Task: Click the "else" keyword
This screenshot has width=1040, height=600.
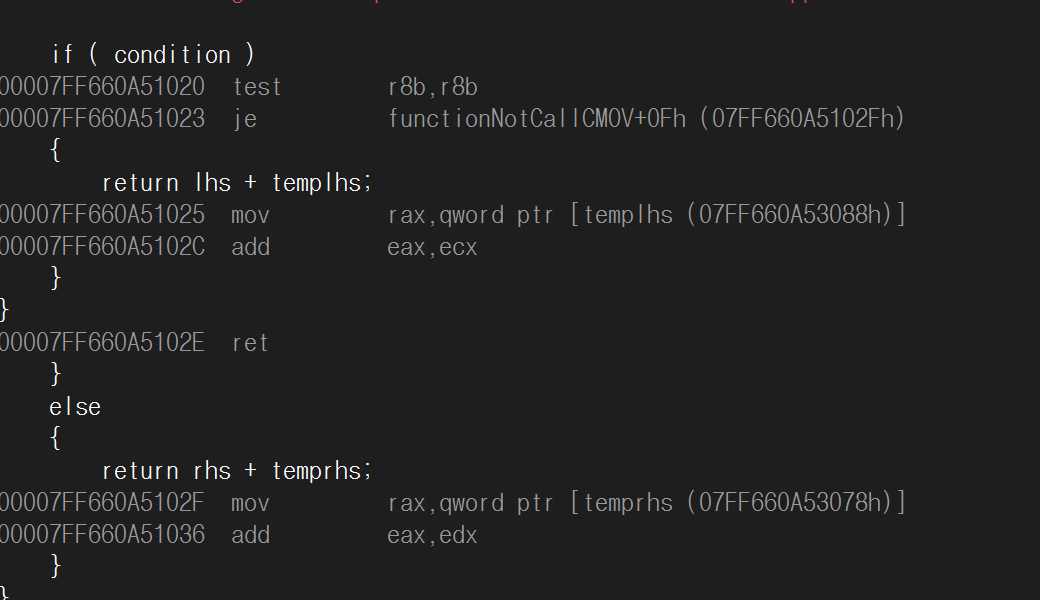Action: pyautogui.click(x=75, y=407)
